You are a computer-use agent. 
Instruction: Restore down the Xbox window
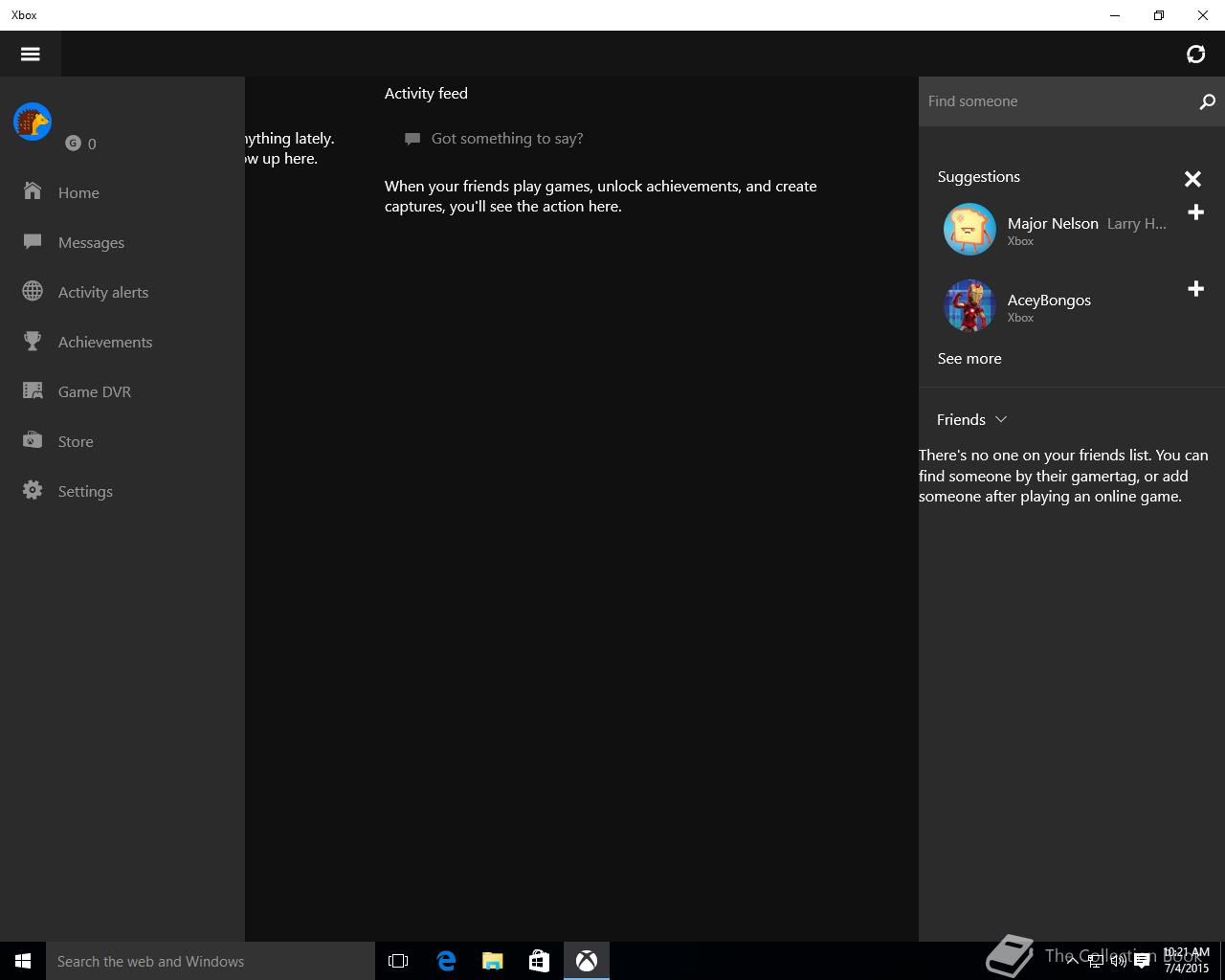[x=1159, y=15]
